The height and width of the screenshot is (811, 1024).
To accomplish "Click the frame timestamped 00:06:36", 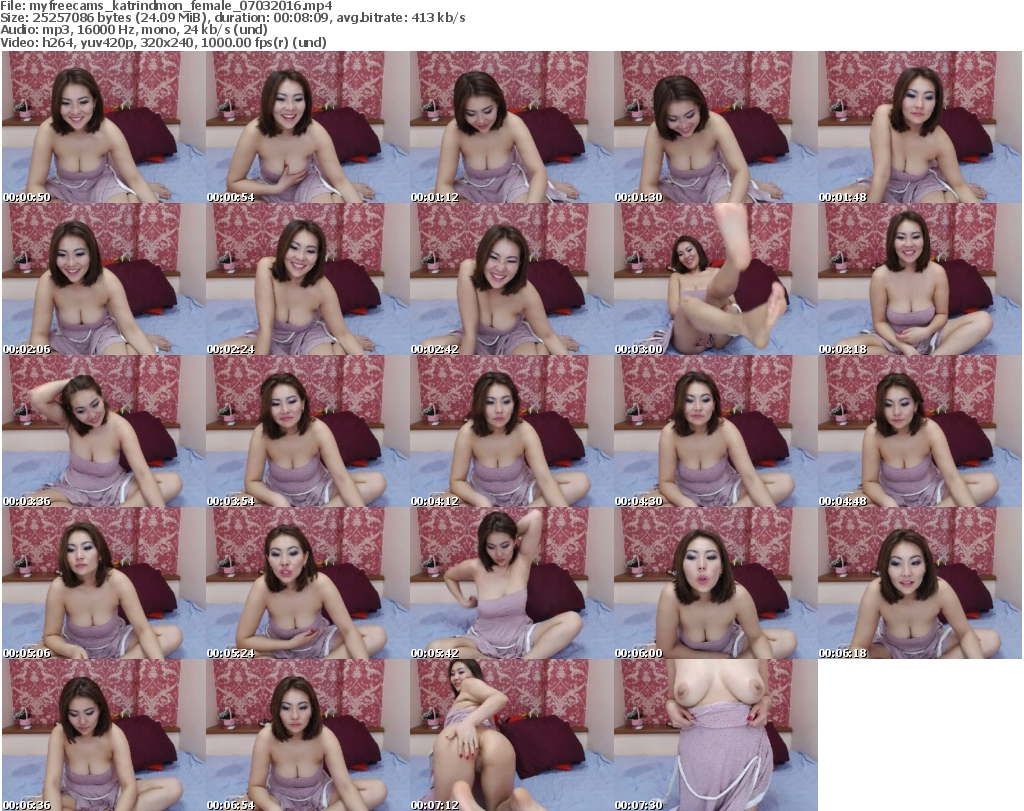I will [x=102, y=735].
